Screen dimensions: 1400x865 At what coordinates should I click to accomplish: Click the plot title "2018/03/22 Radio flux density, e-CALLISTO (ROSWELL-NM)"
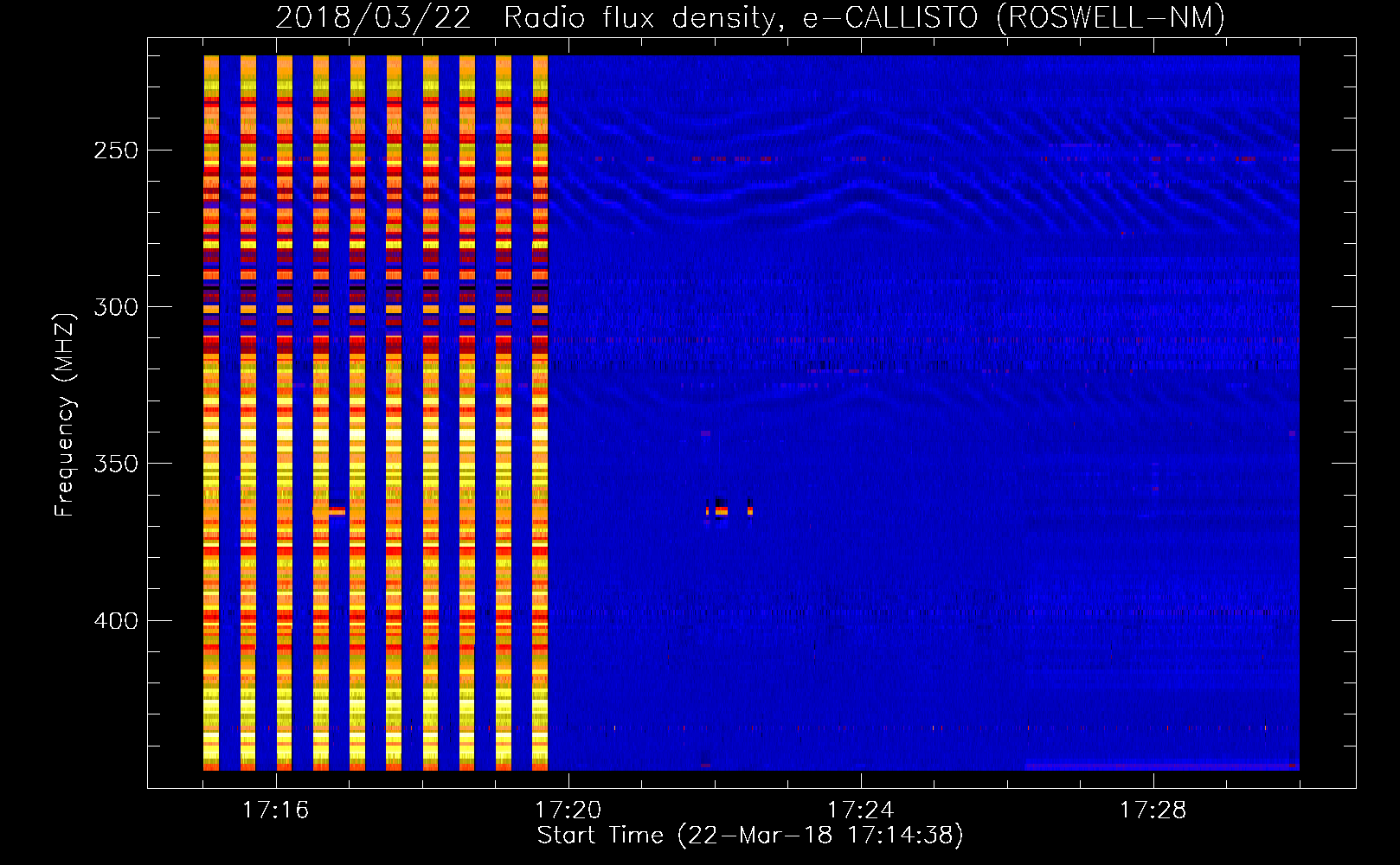tap(750, 18)
